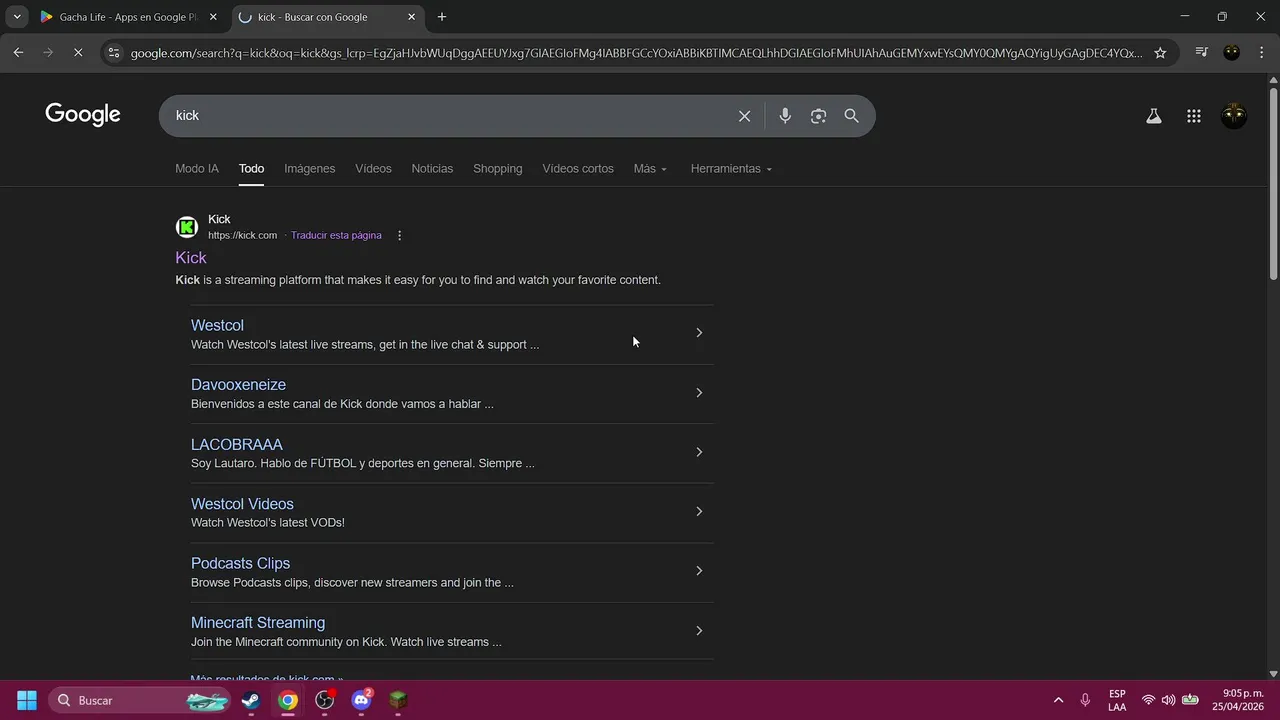
Task: Go back with browser back arrow
Action: [x=18, y=53]
